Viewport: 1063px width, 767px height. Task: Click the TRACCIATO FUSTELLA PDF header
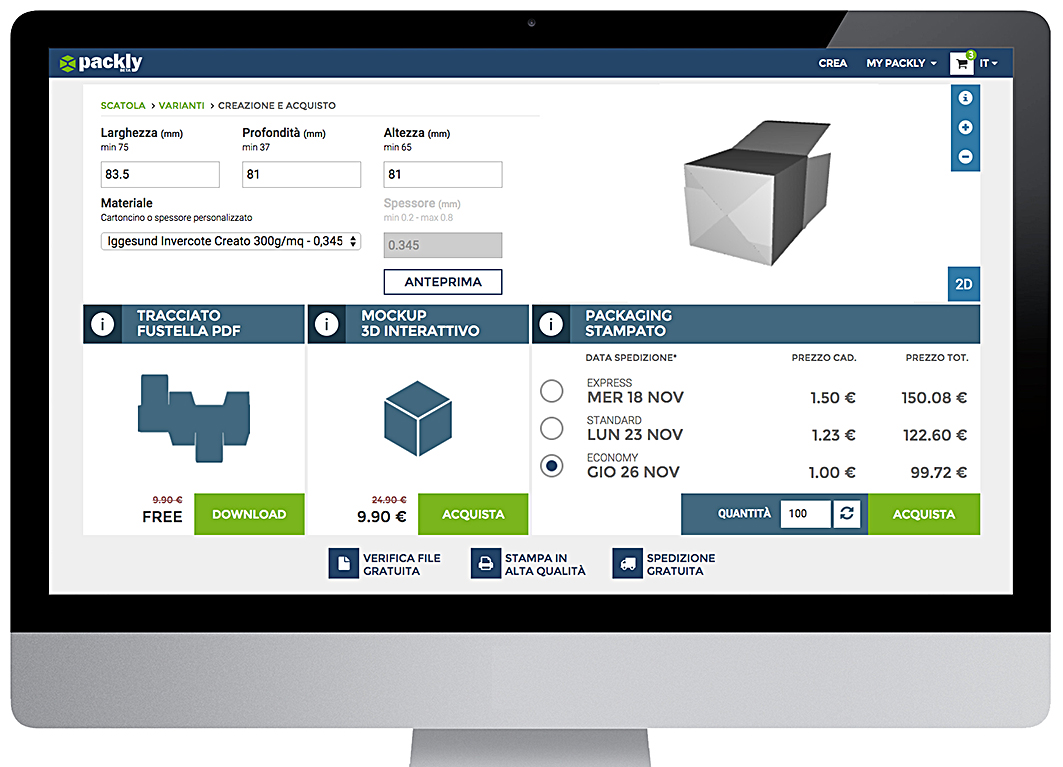point(188,323)
